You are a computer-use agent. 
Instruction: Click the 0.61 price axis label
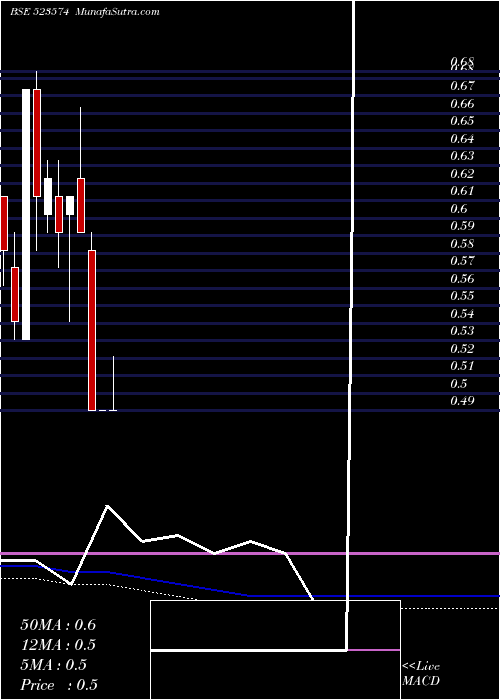point(462,191)
